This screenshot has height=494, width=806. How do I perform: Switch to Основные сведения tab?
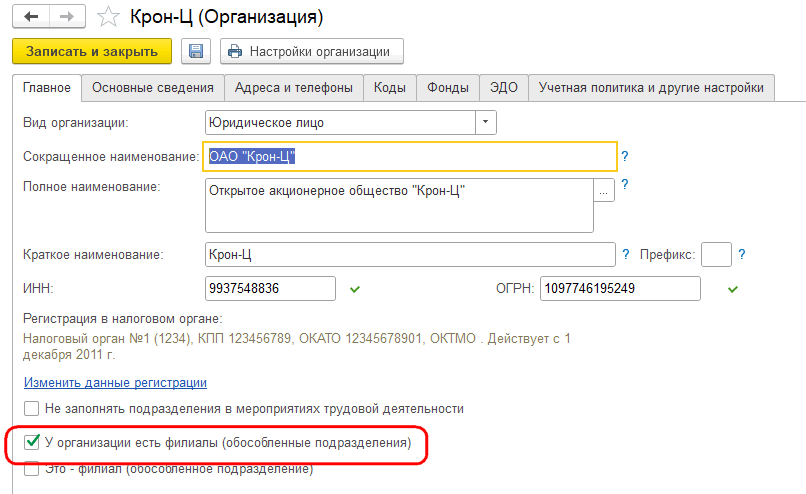point(153,88)
